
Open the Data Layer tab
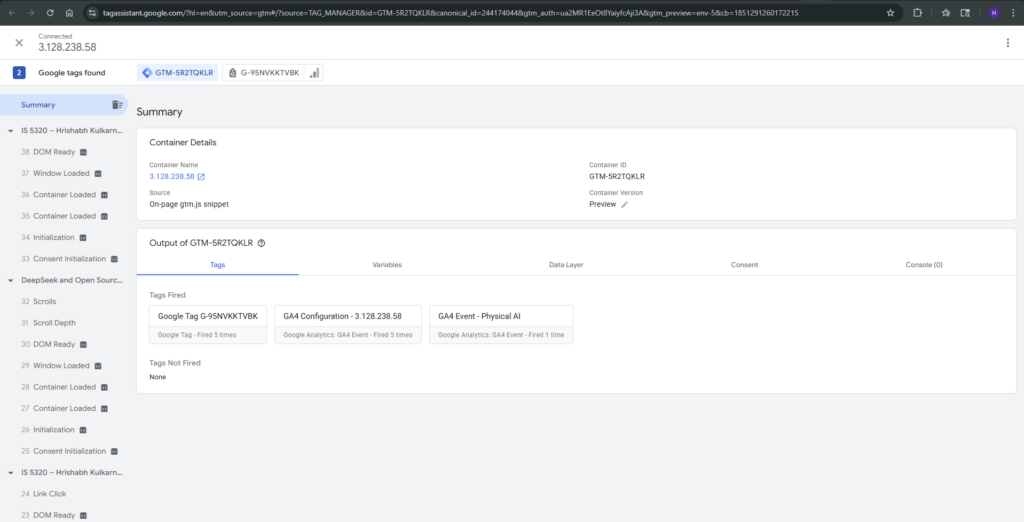tap(566, 265)
